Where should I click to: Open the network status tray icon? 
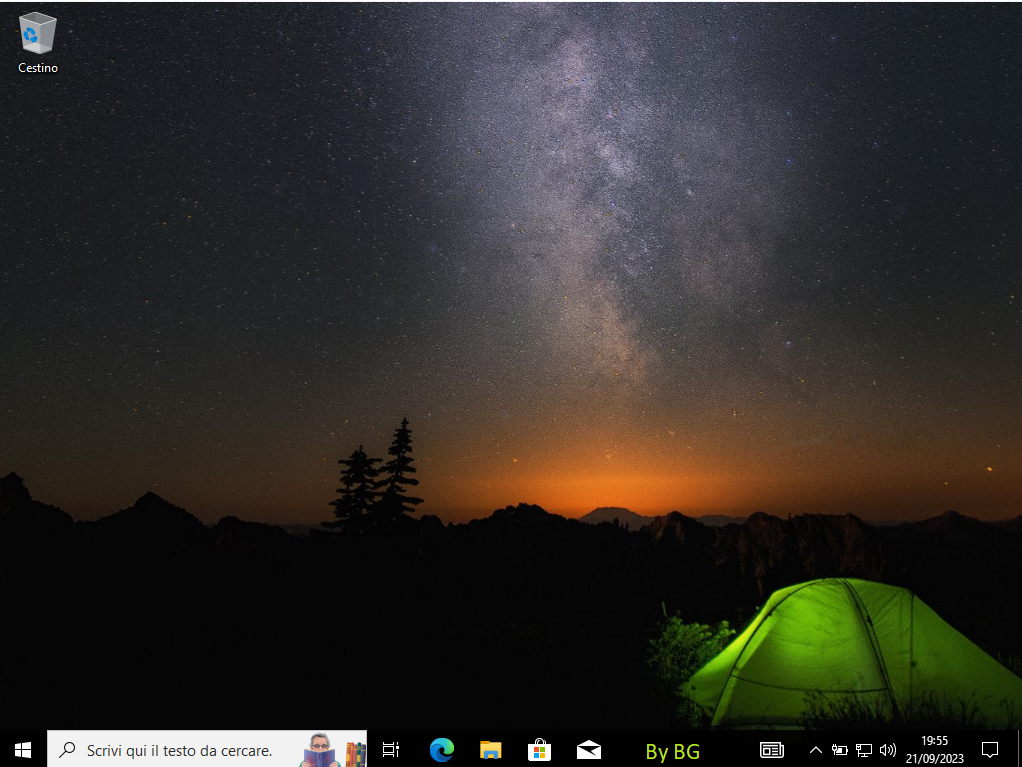pyautogui.click(x=864, y=750)
